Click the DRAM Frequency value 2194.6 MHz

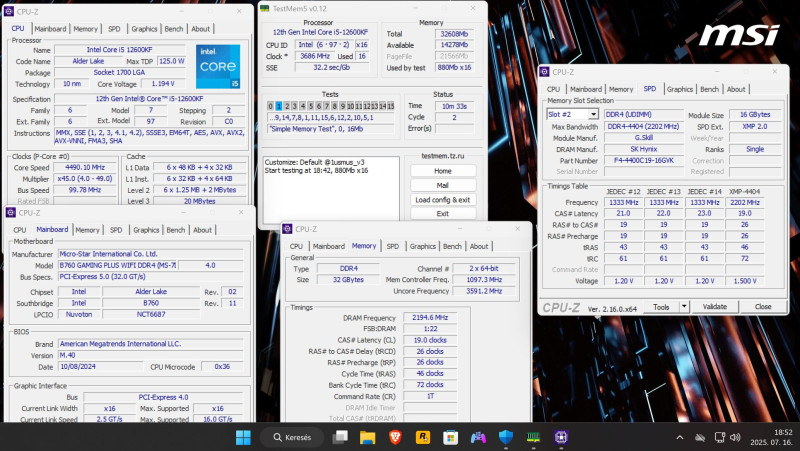[x=430, y=317]
